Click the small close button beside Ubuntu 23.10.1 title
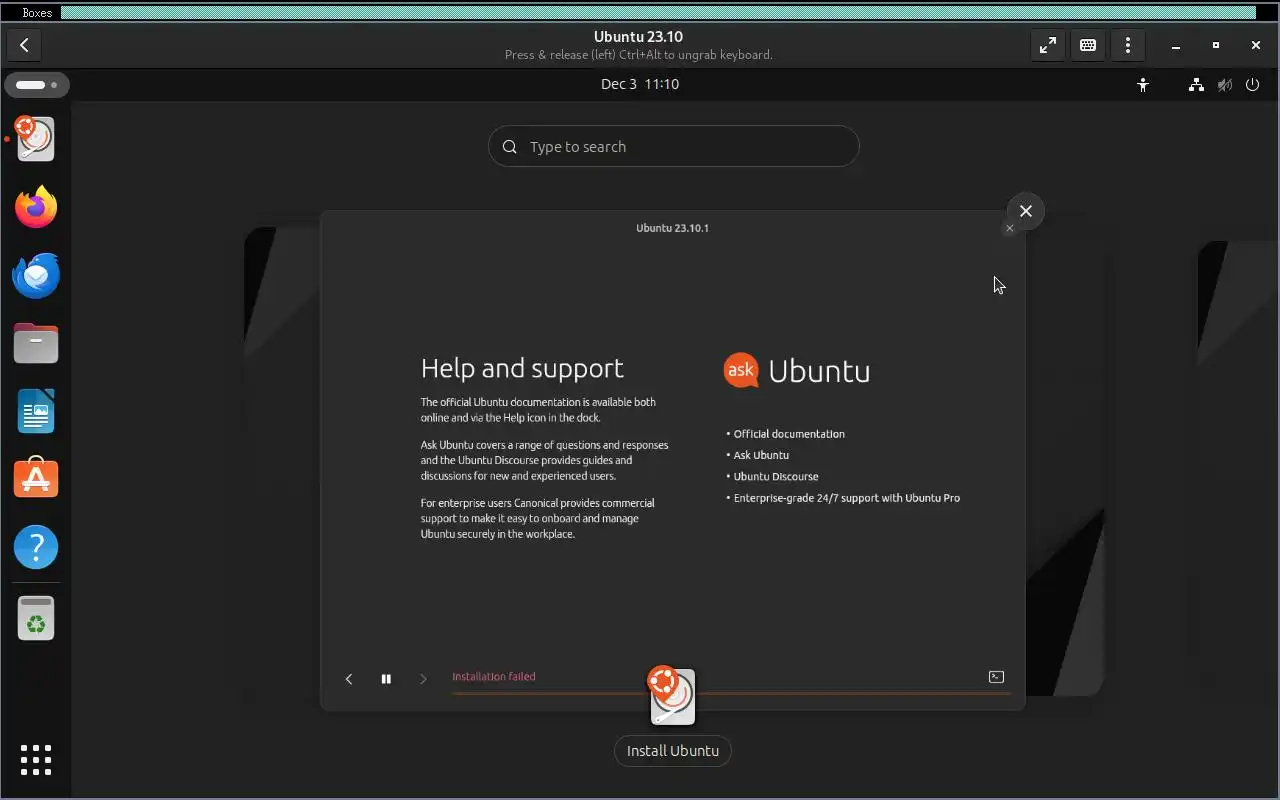 pyautogui.click(x=1009, y=228)
